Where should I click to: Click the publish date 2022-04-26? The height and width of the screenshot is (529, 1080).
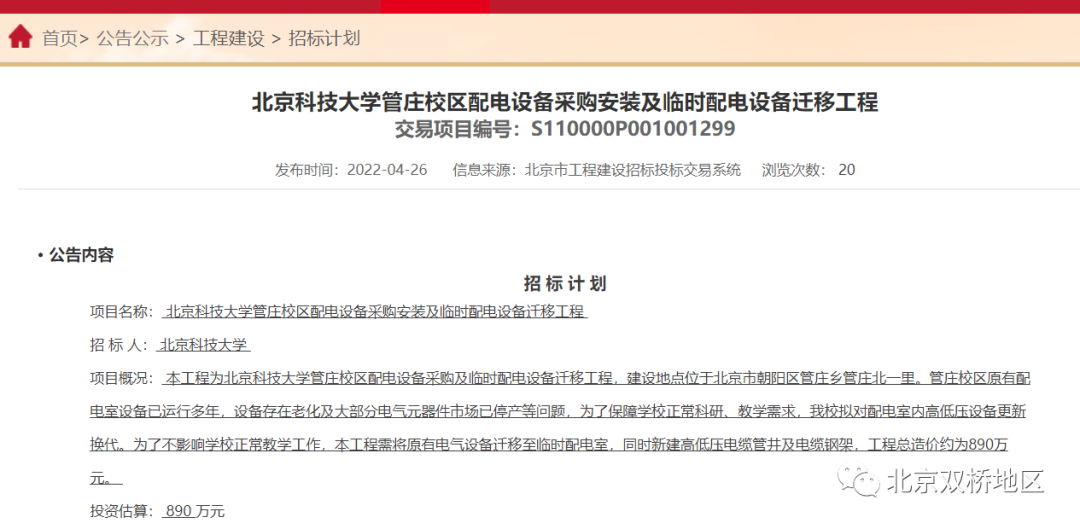coord(387,169)
